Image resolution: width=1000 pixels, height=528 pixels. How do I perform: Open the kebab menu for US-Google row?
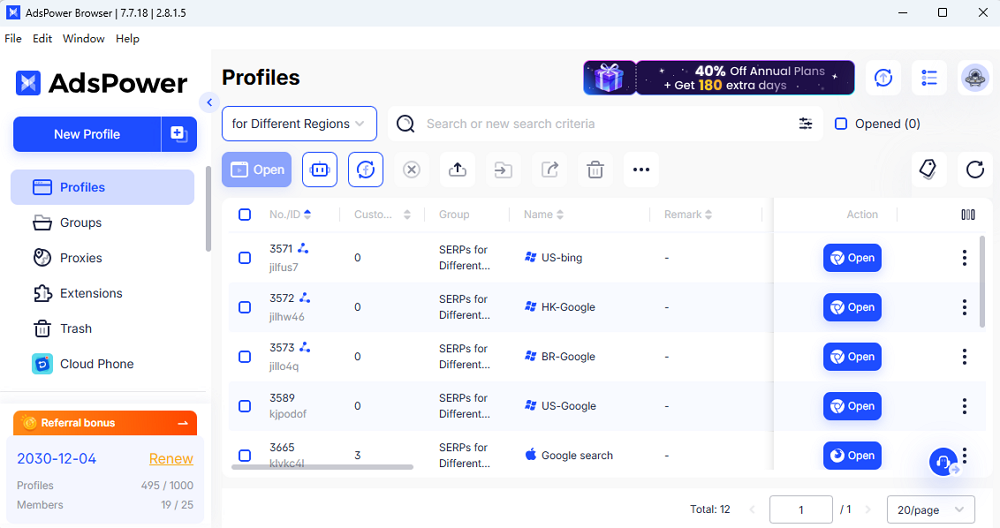point(964,406)
